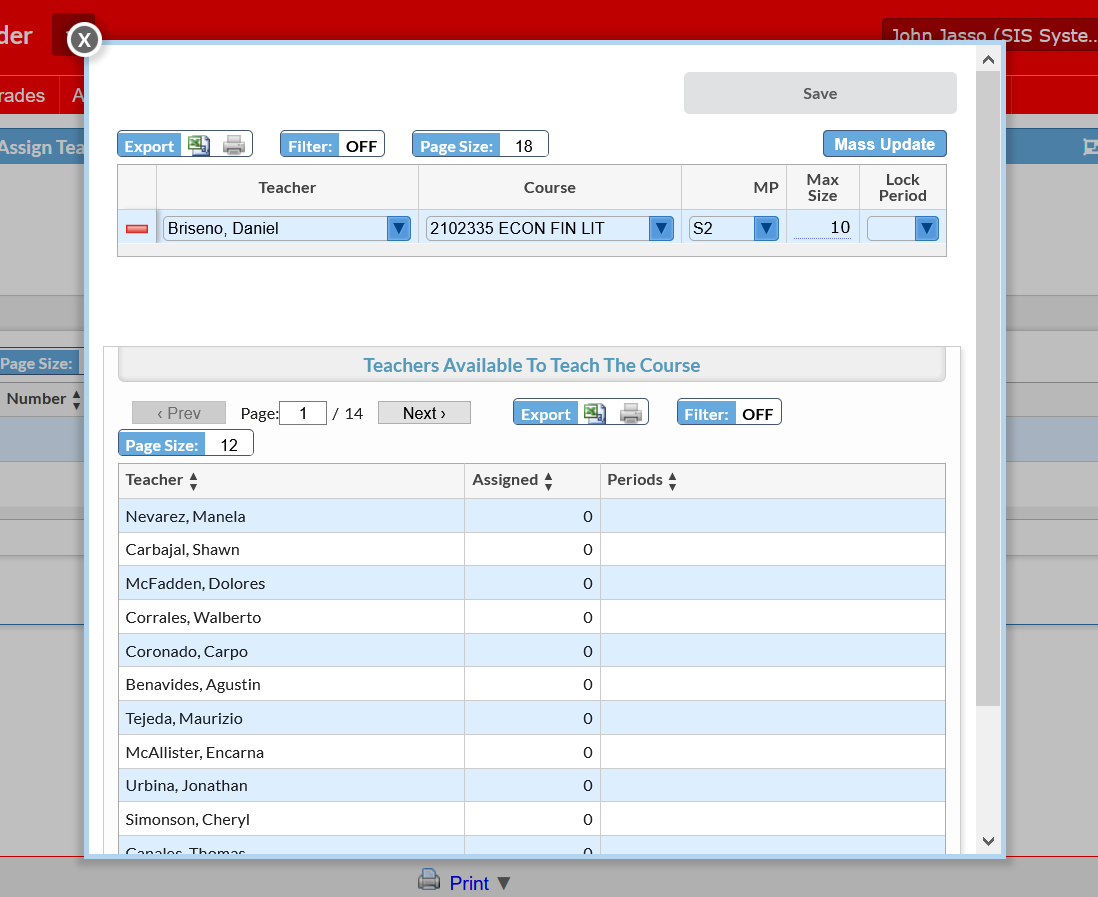This screenshot has width=1098, height=897.
Task: Toggle the top Filter OFF switch
Action: 333,145
